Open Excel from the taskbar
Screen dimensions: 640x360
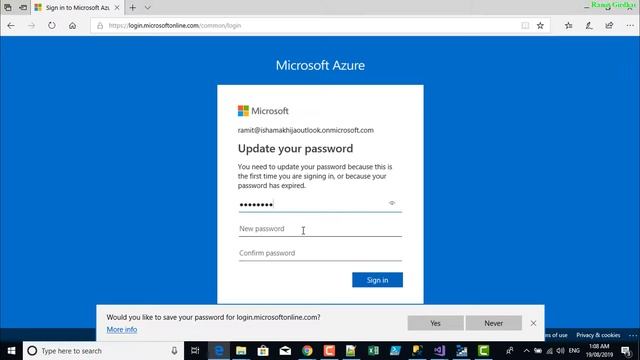tap(373, 351)
